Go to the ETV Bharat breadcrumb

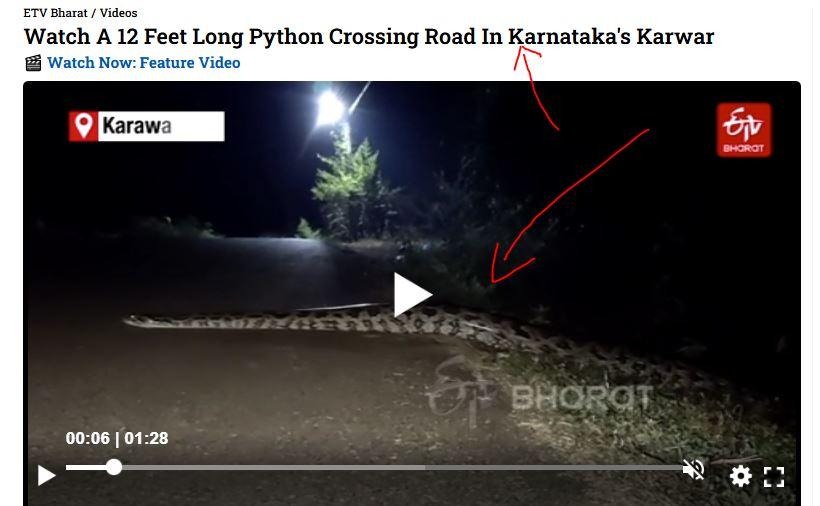point(55,13)
